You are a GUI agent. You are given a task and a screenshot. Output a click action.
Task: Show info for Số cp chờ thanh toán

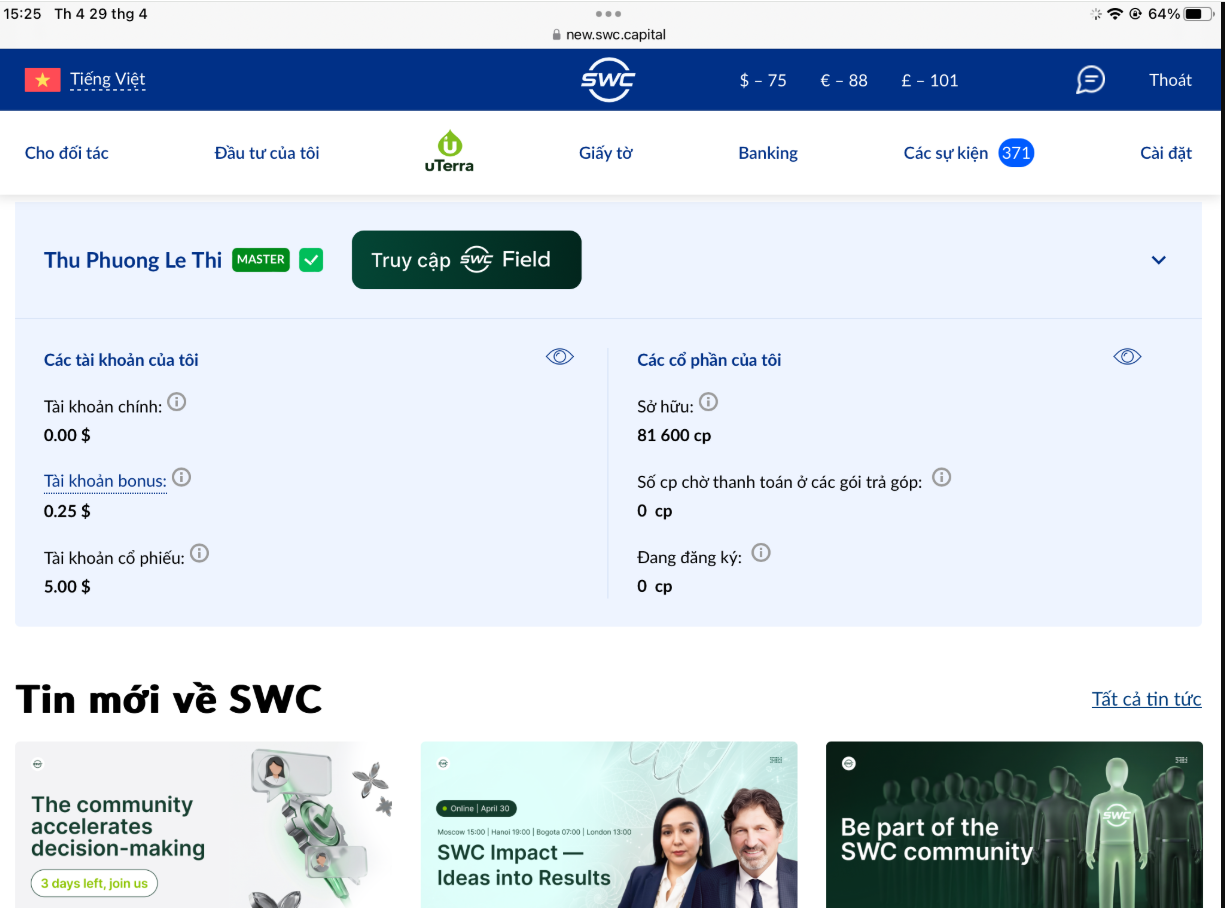pyautogui.click(x=941, y=478)
